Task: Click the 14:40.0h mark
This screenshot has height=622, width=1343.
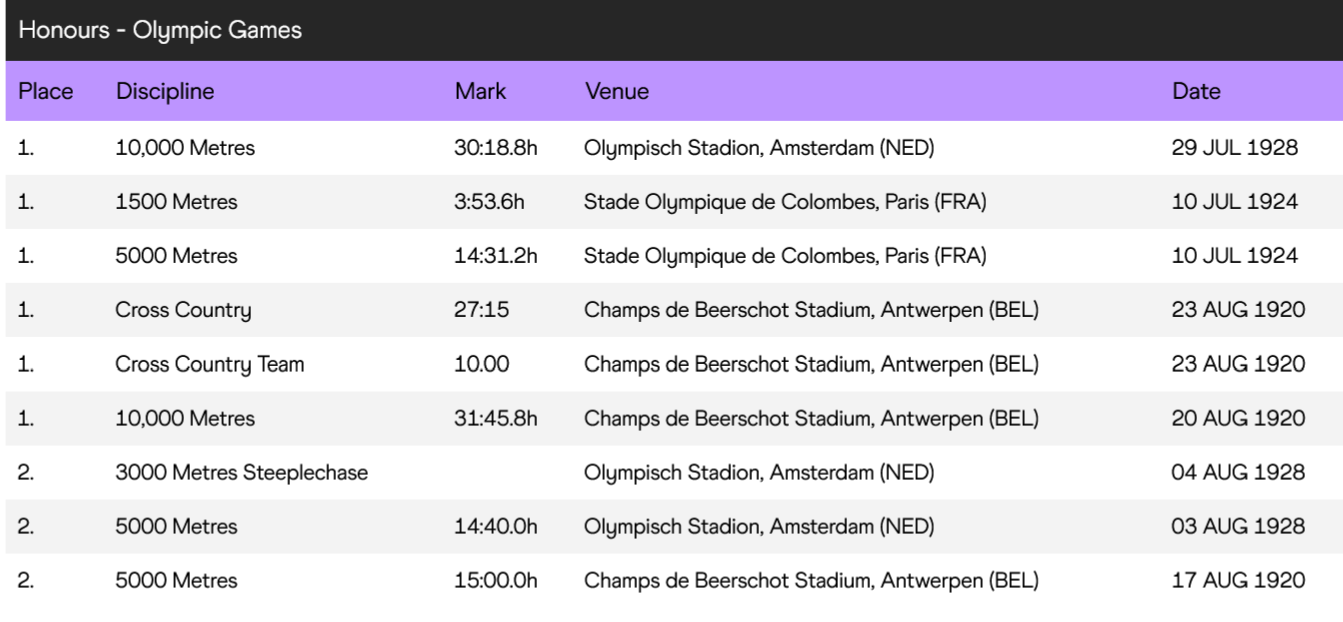Action: pos(496,526)
